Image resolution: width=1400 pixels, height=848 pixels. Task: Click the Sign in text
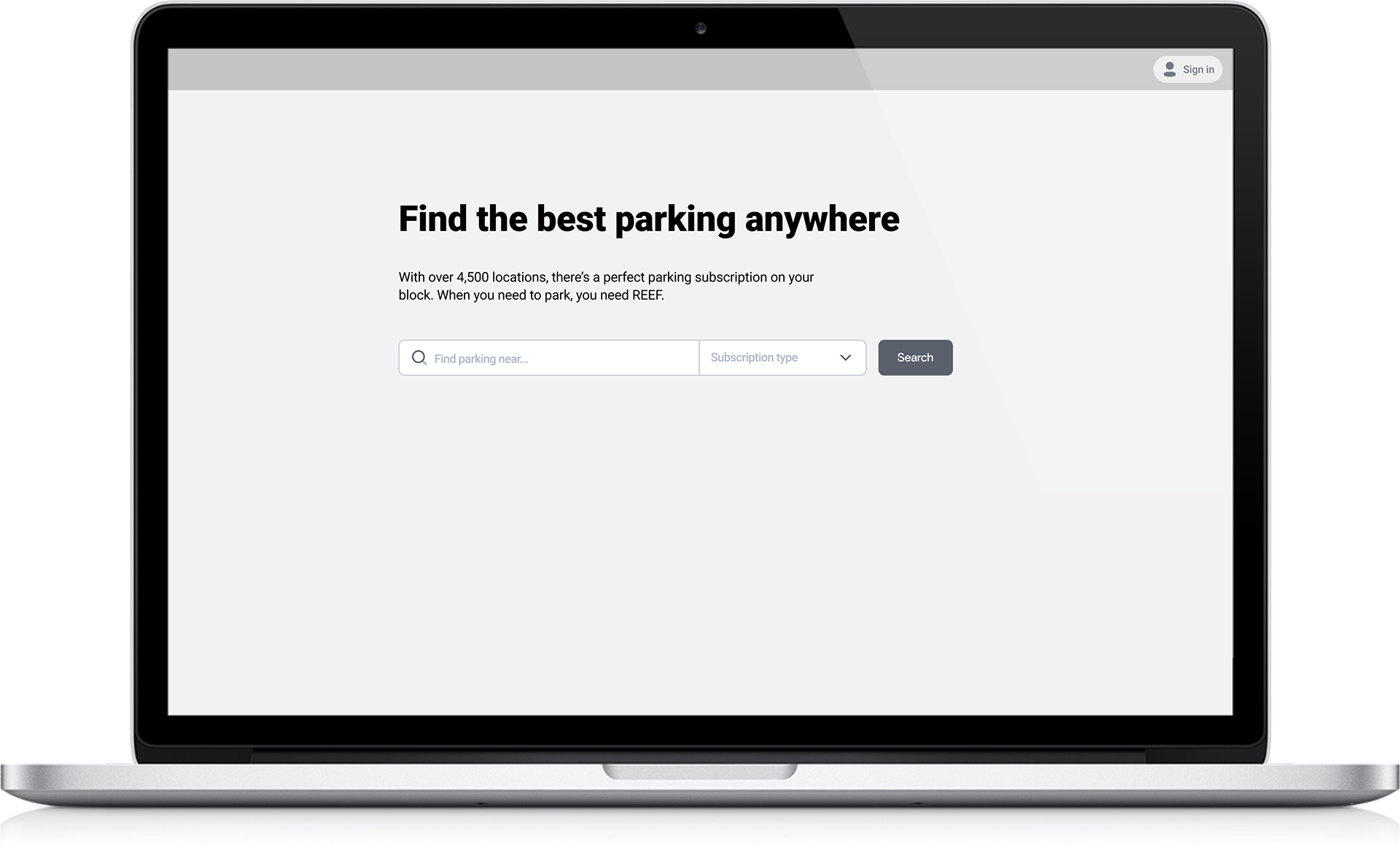coord(1198,69)
